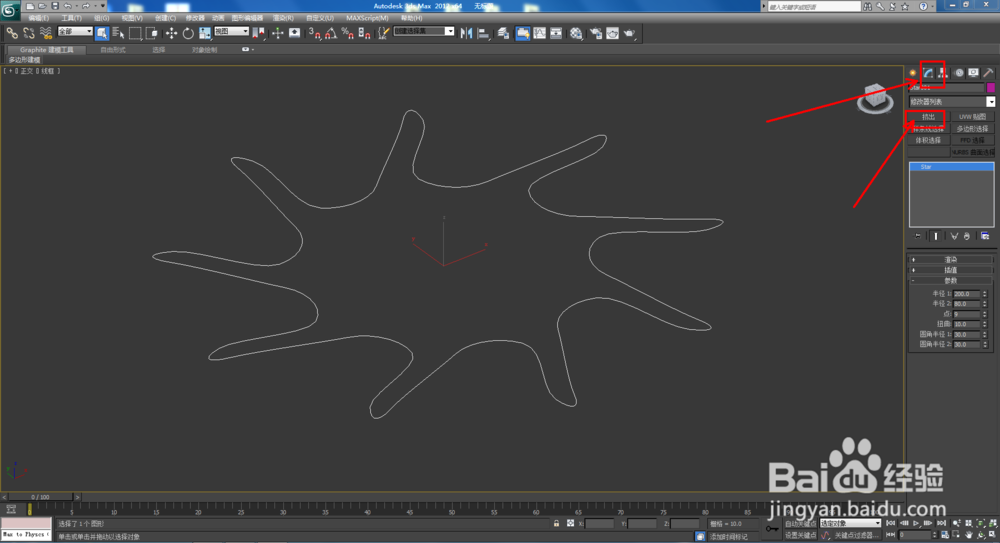
Task: Open the 创建(C) menu
Action: [165, 18]
